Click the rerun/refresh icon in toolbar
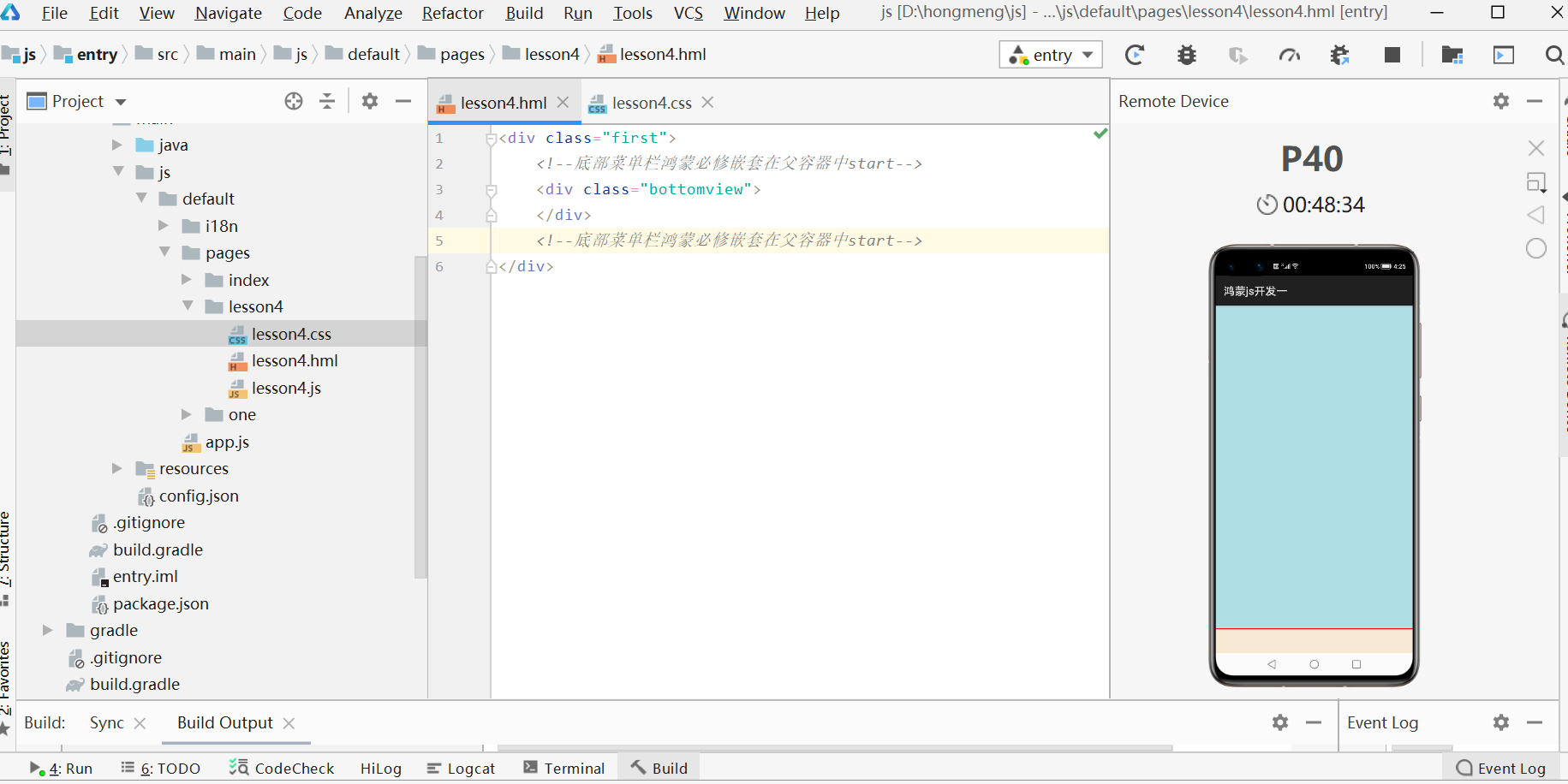The width and height of the screenshot is (1568, 784). point(1135,55)
